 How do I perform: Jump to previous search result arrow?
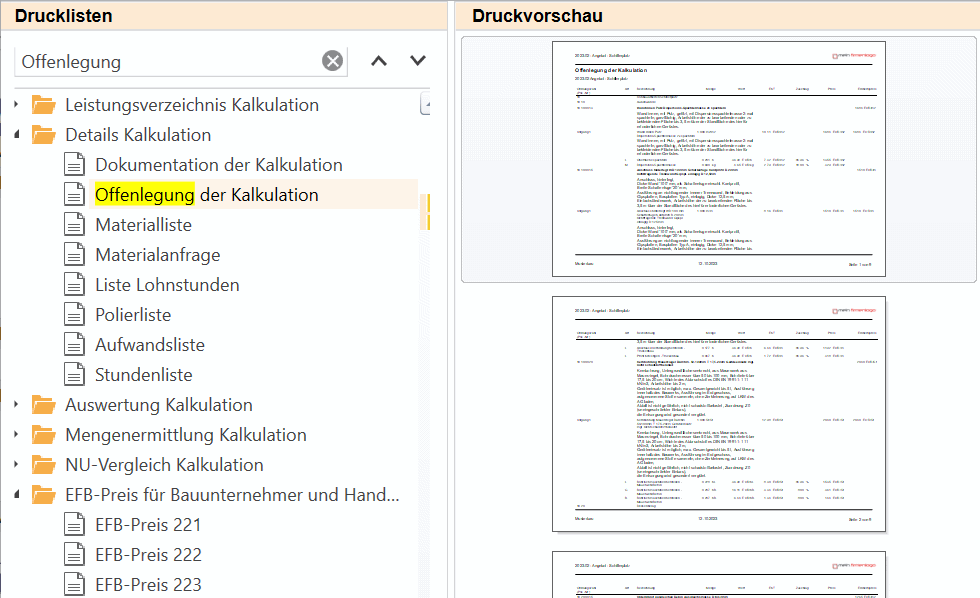379,61
